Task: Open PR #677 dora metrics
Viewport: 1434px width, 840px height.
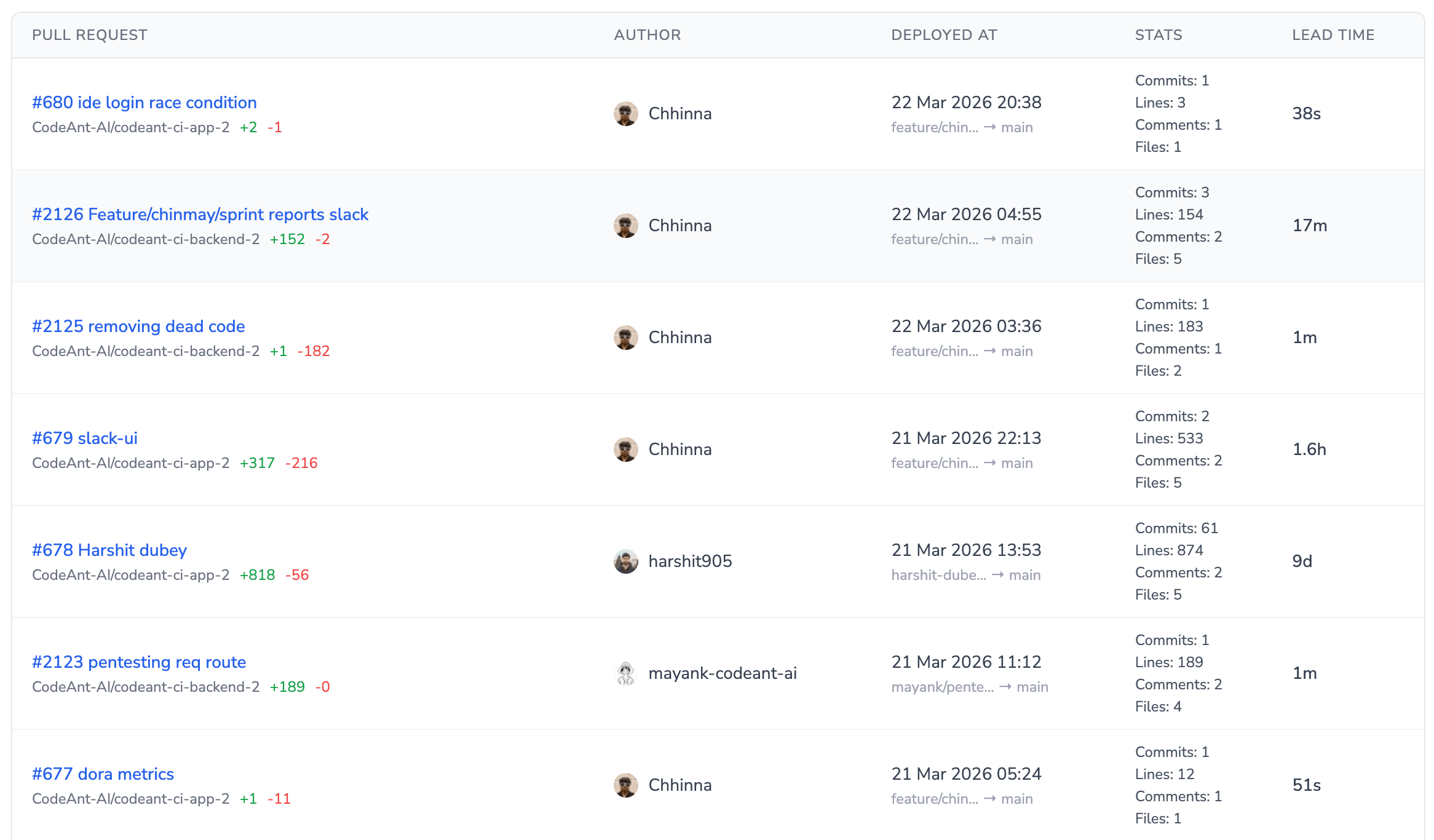Action: [103, 774]
